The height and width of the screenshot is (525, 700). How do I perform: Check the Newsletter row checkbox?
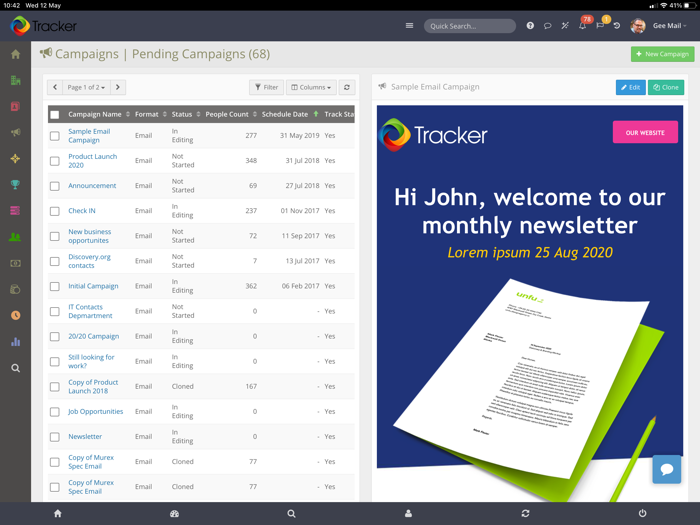55,437
